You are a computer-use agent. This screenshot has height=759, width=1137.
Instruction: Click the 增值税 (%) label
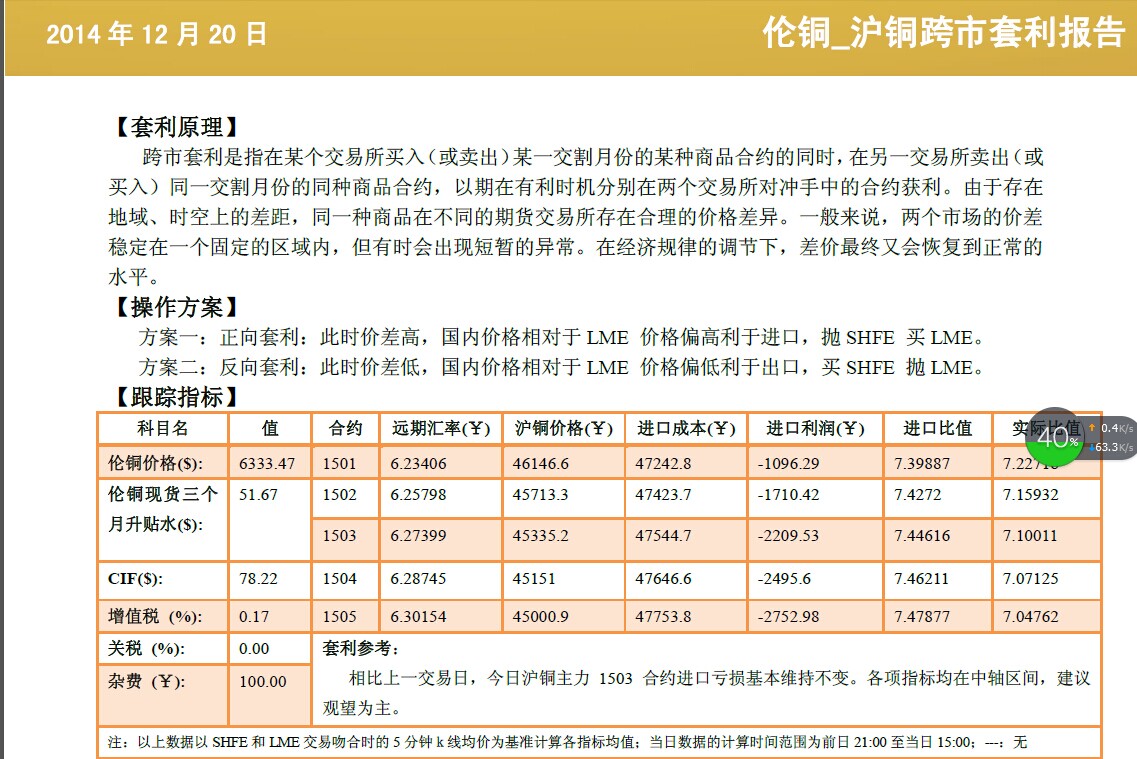(x=155, y=617)
